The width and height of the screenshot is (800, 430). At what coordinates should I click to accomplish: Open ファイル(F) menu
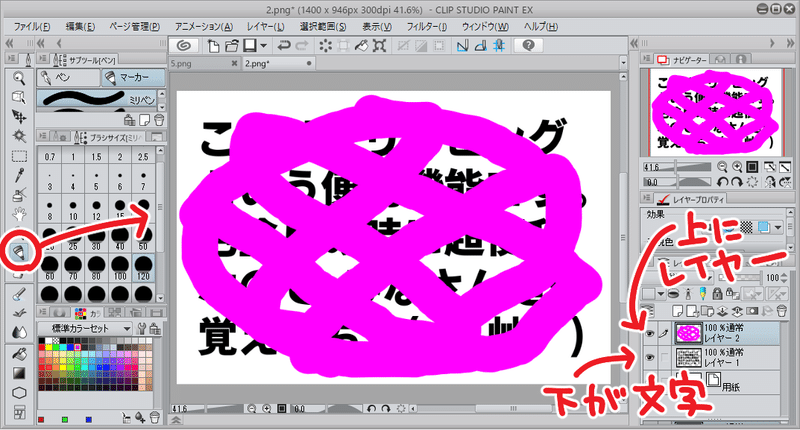pos(32,27)
